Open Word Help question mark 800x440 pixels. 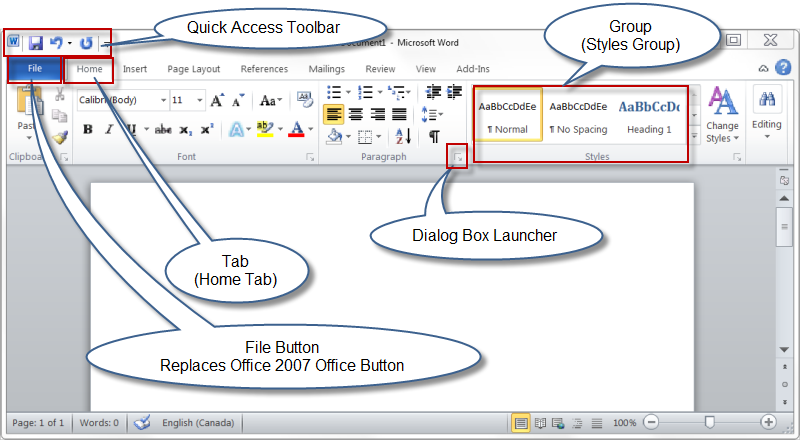(783, 68)
